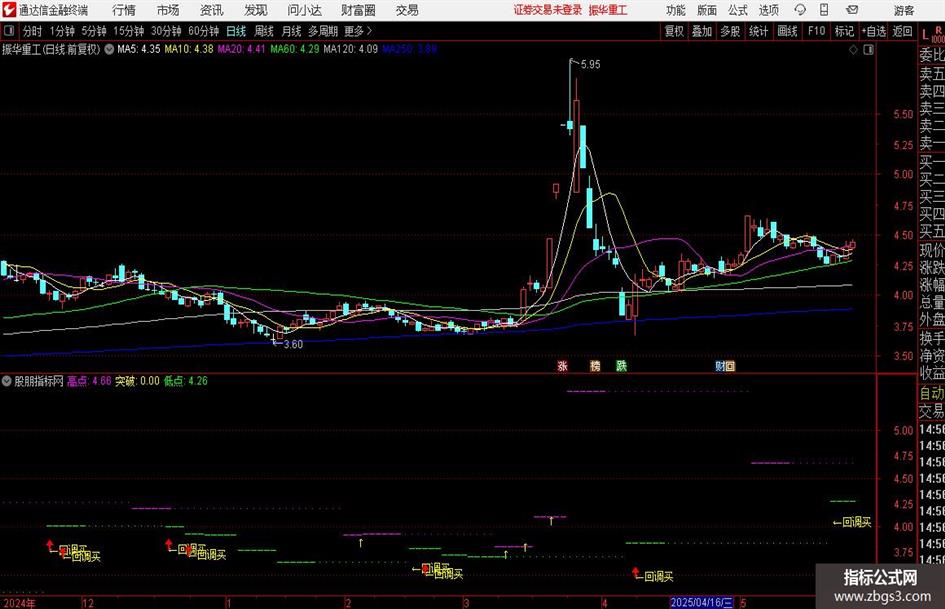Open the 交易 menu
This screenshot has width=945, height=609.
click(x=407, y=10)
